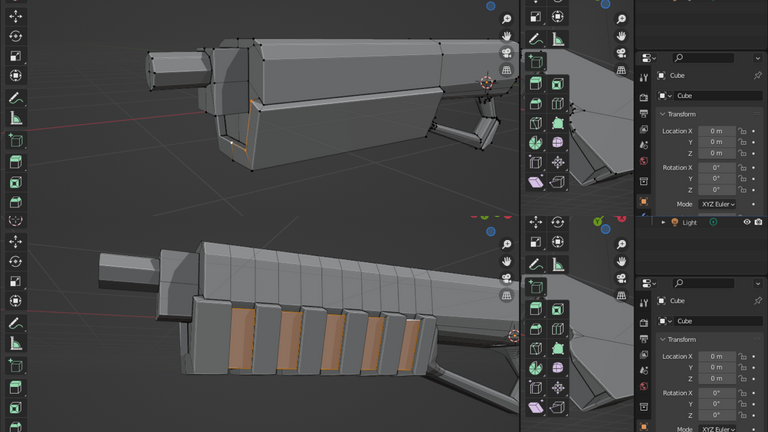Select the Rotate tool in the lower-right viewport
Image resolution: width=768 pixels, height=432 pixels.
click(x=557, y=222)
